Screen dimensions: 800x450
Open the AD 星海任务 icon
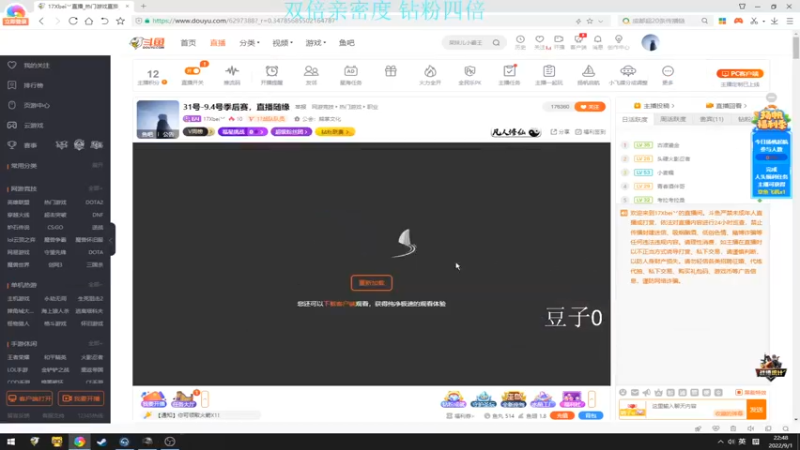(351, 71)
